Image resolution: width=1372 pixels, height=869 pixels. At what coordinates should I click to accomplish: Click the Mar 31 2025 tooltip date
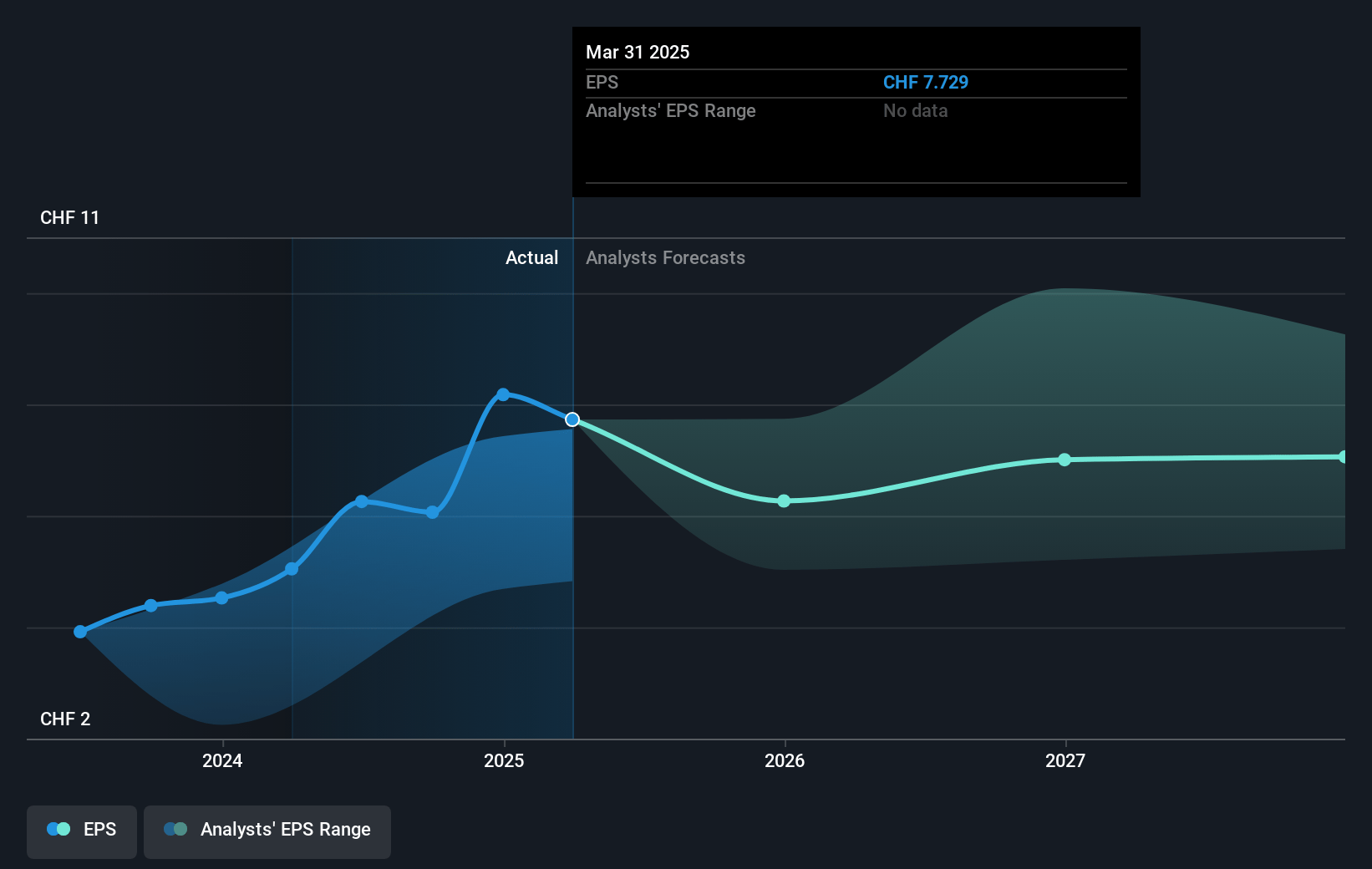point(638,53)
